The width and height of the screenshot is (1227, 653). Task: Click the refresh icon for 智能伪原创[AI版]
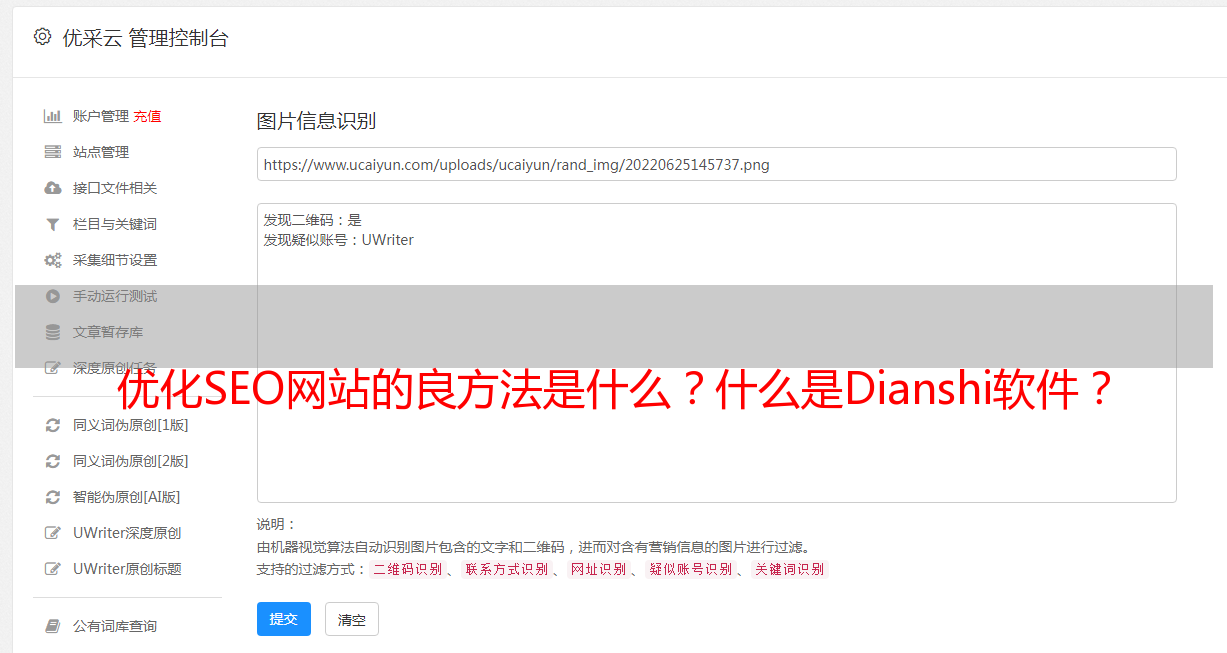[53, 497]
